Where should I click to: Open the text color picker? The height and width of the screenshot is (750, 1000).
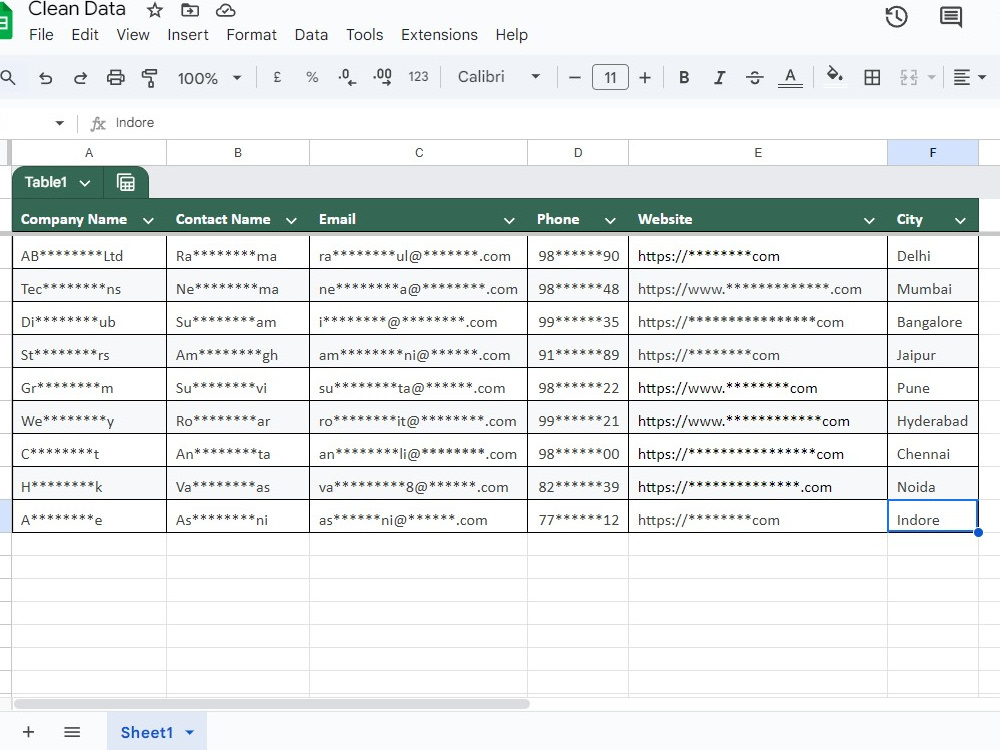point(790,78)
